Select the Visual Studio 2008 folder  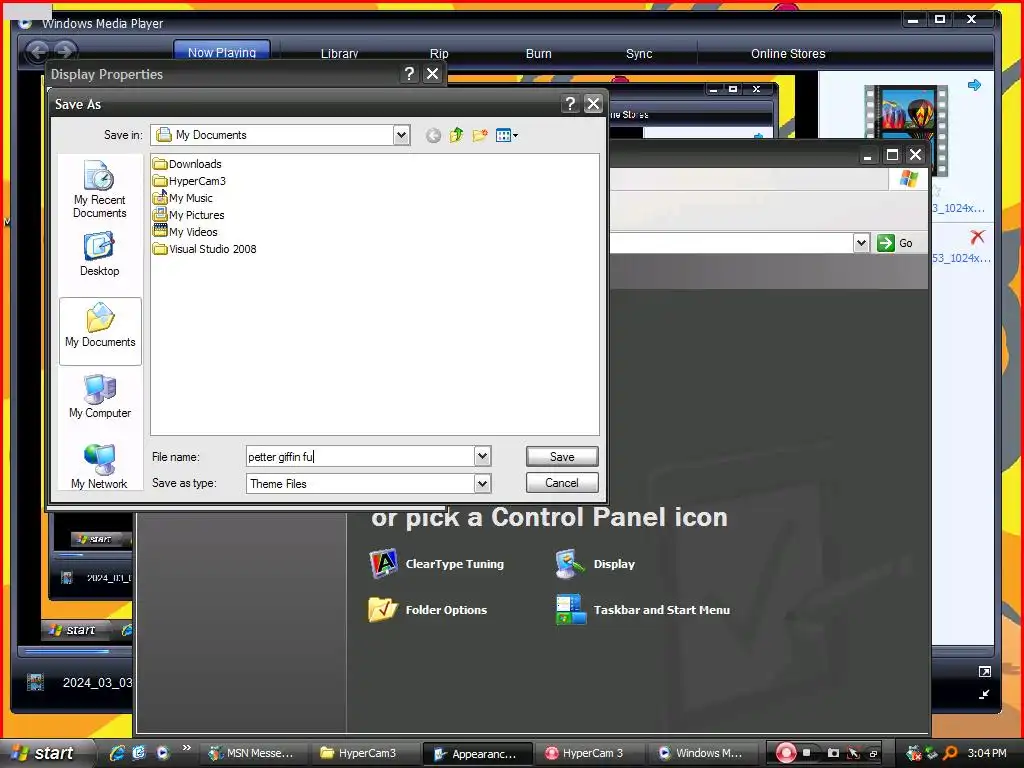[204, 249]
